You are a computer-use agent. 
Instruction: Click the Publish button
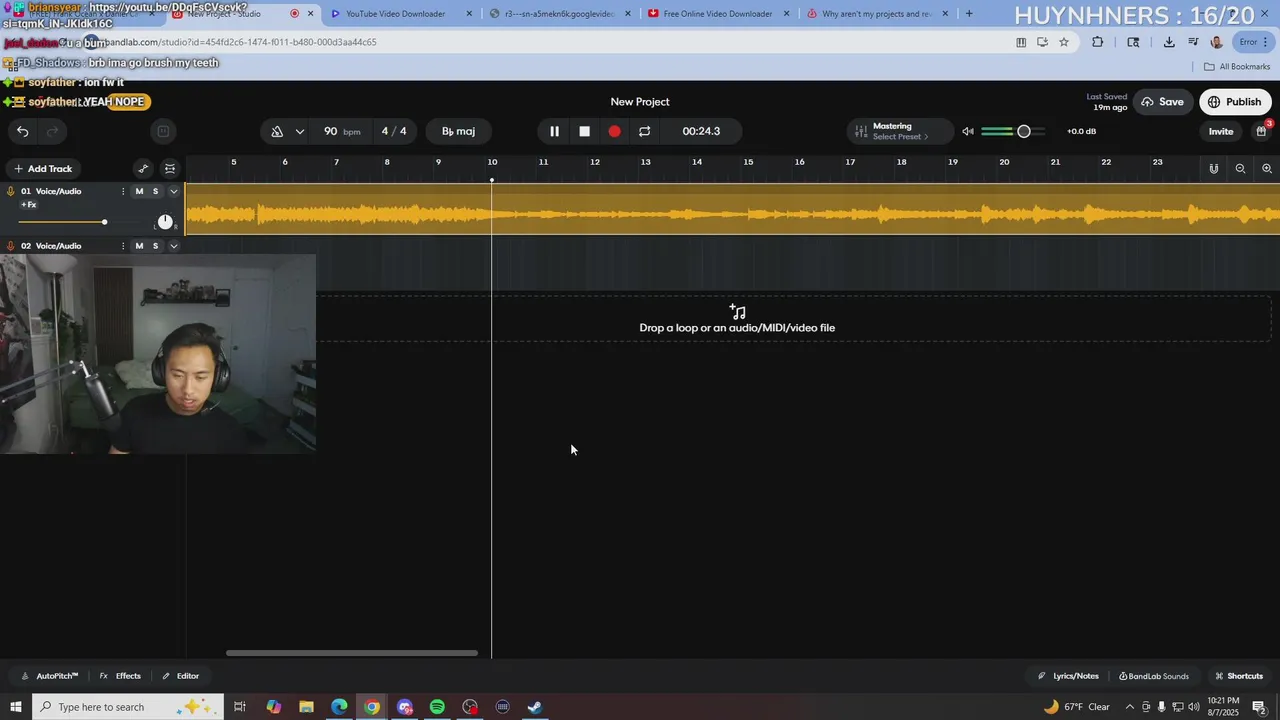(x=1235, y=102)
